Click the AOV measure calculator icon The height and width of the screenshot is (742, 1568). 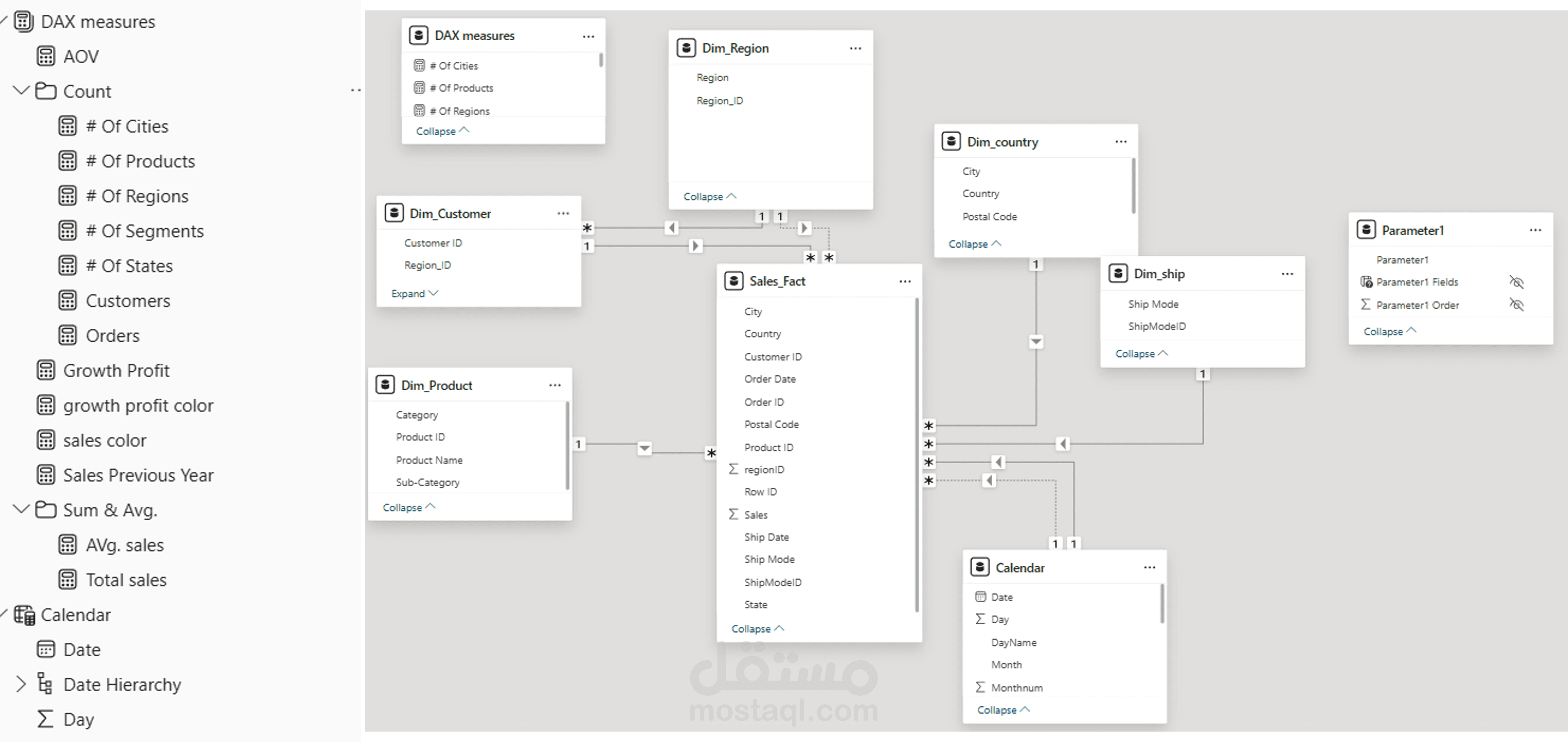tap(46, 56)
